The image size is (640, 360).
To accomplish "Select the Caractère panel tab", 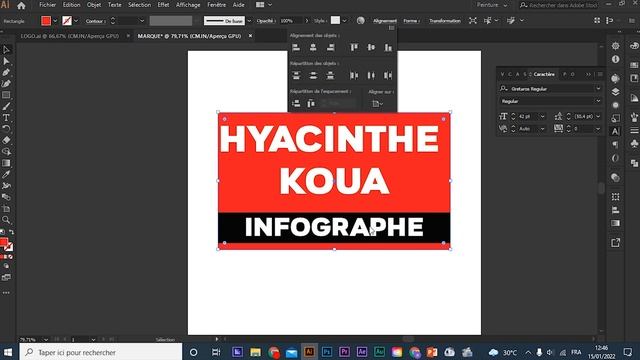I will (x=544, y=74).
